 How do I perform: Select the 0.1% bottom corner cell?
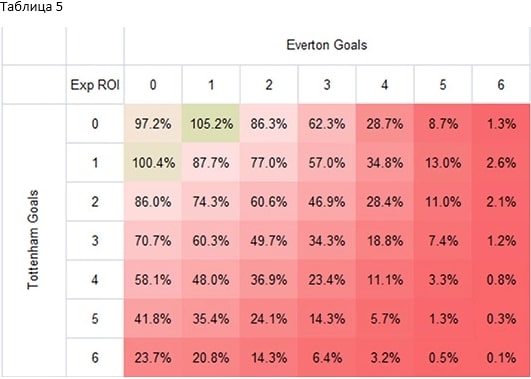[x=501, y=358]
